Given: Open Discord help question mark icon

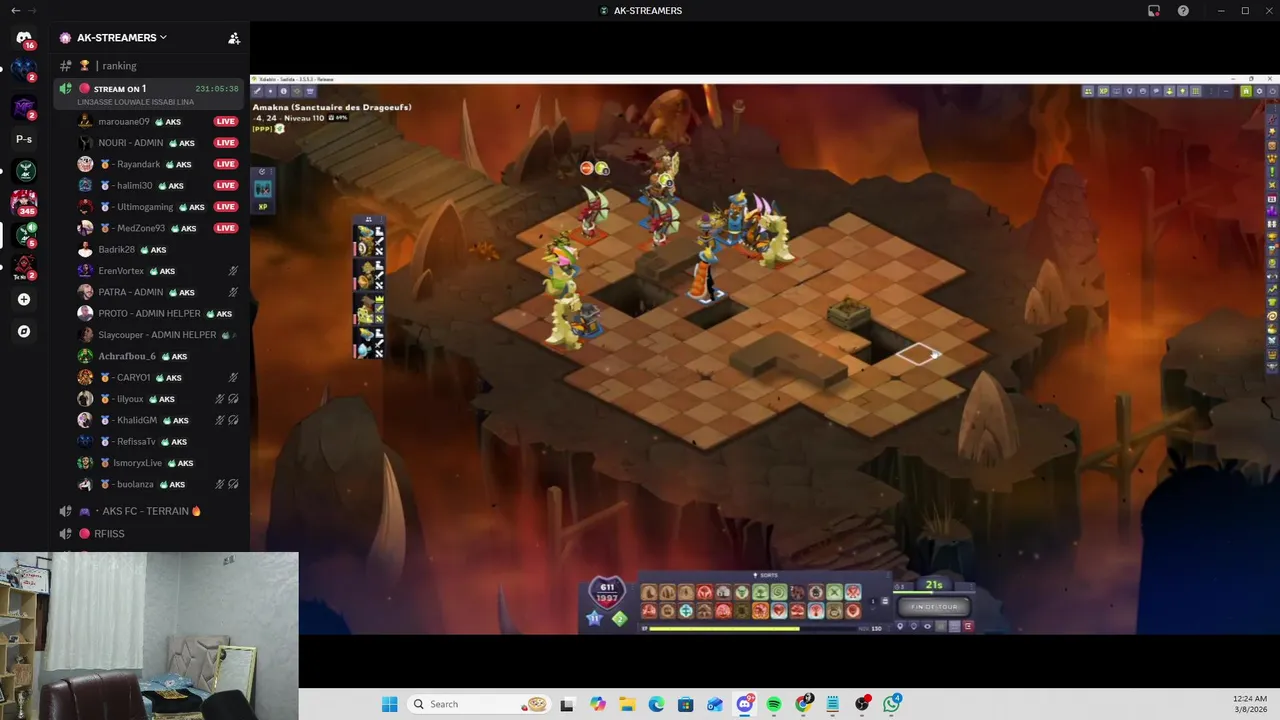Looking at the screenshot, I should [x=1184, y=11].
